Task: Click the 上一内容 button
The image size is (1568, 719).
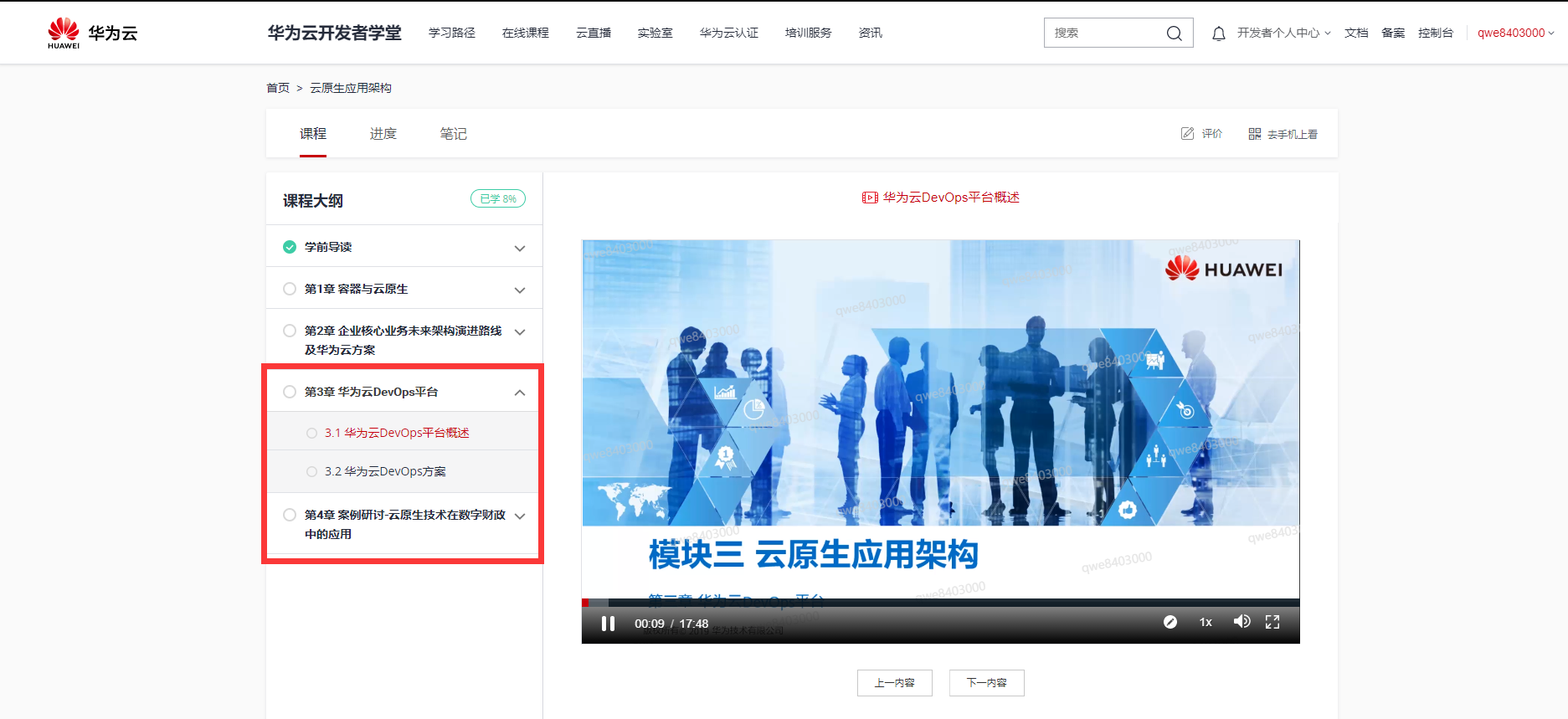Action: pyautogui.click(x=895, y=683)
